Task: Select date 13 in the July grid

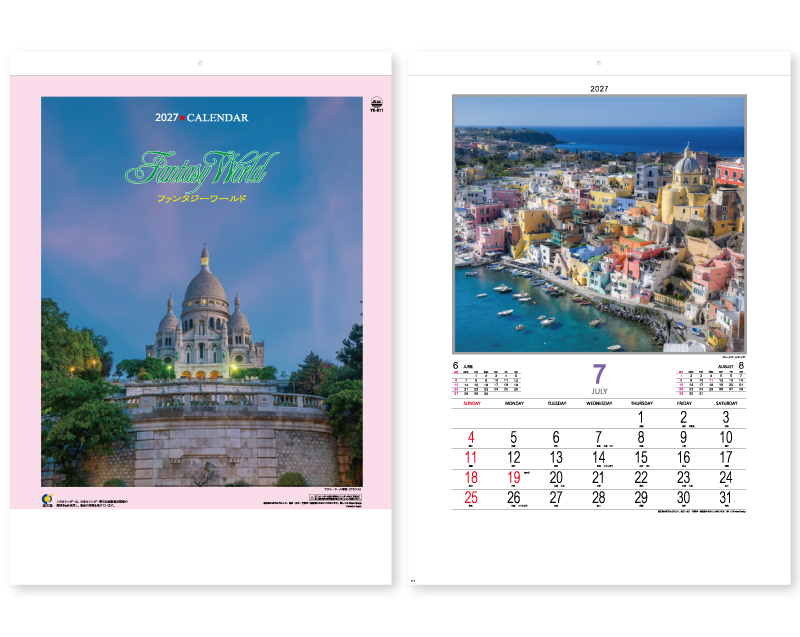Action: pos(556,457)
